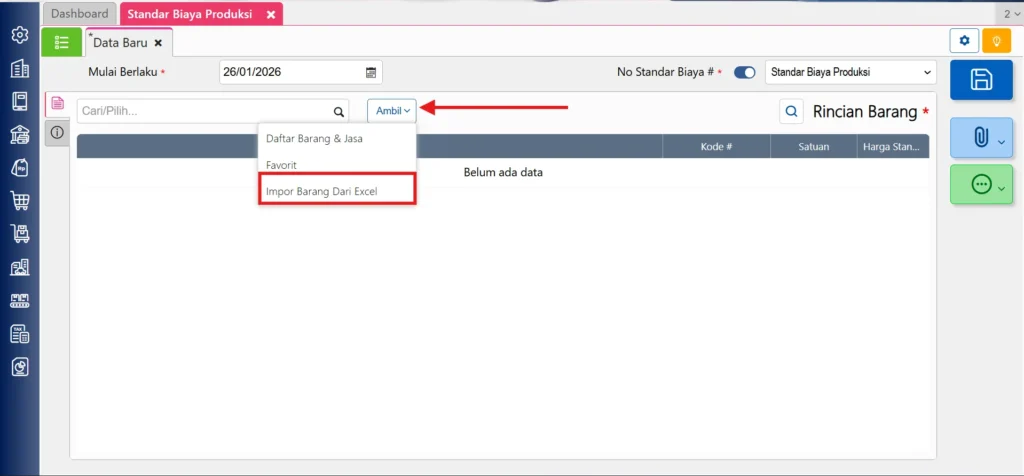Click the Ambil dropdown button
Viewport: 1024px width, 476px height.
(392, 111)
